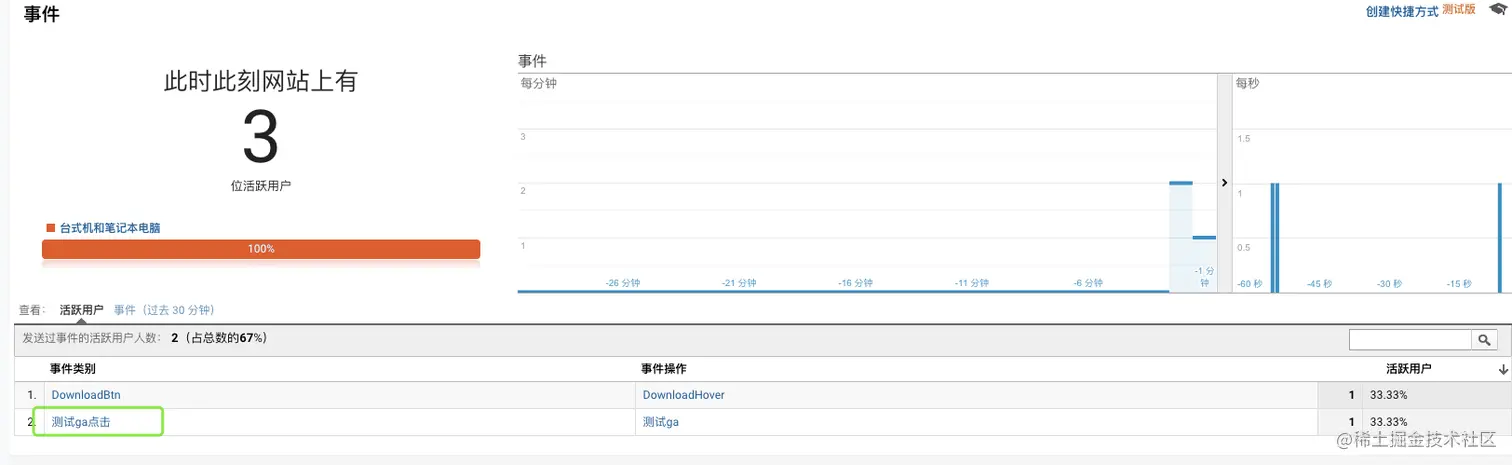The width and height of the screenshot is (1512, 465).
Task: Click the 活跃用户 column header
Action: 1408,369
